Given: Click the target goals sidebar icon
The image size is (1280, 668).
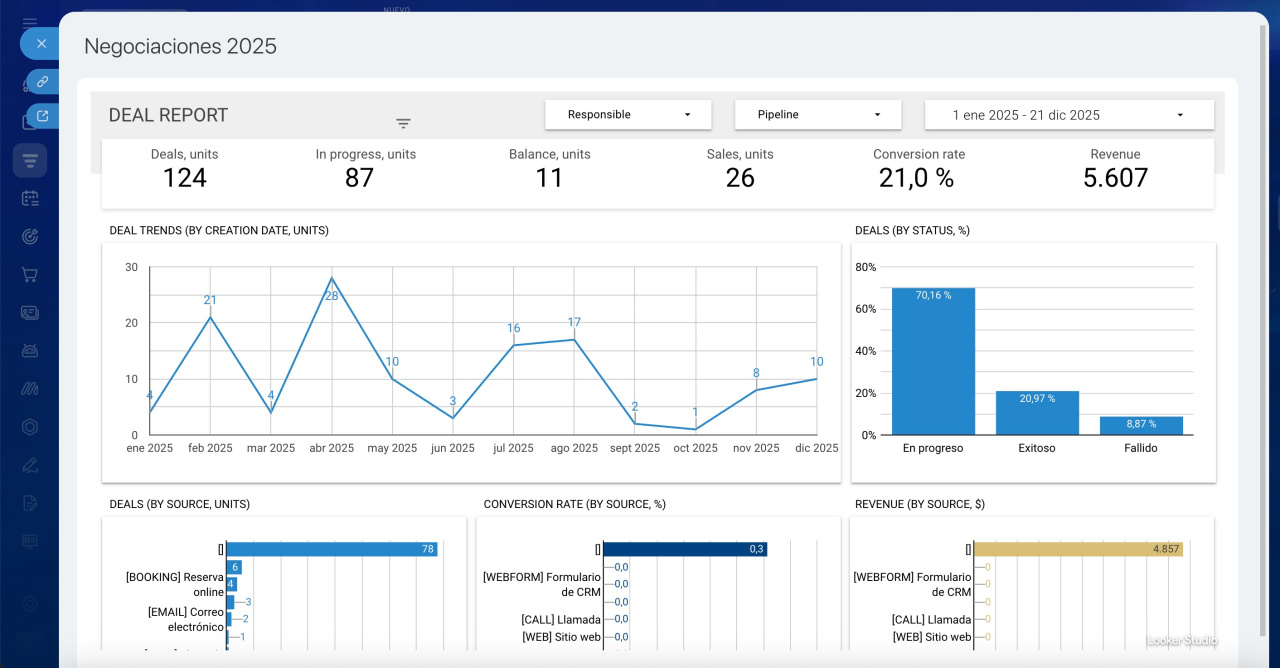Looking at the screenshot, I should point(30,236).
